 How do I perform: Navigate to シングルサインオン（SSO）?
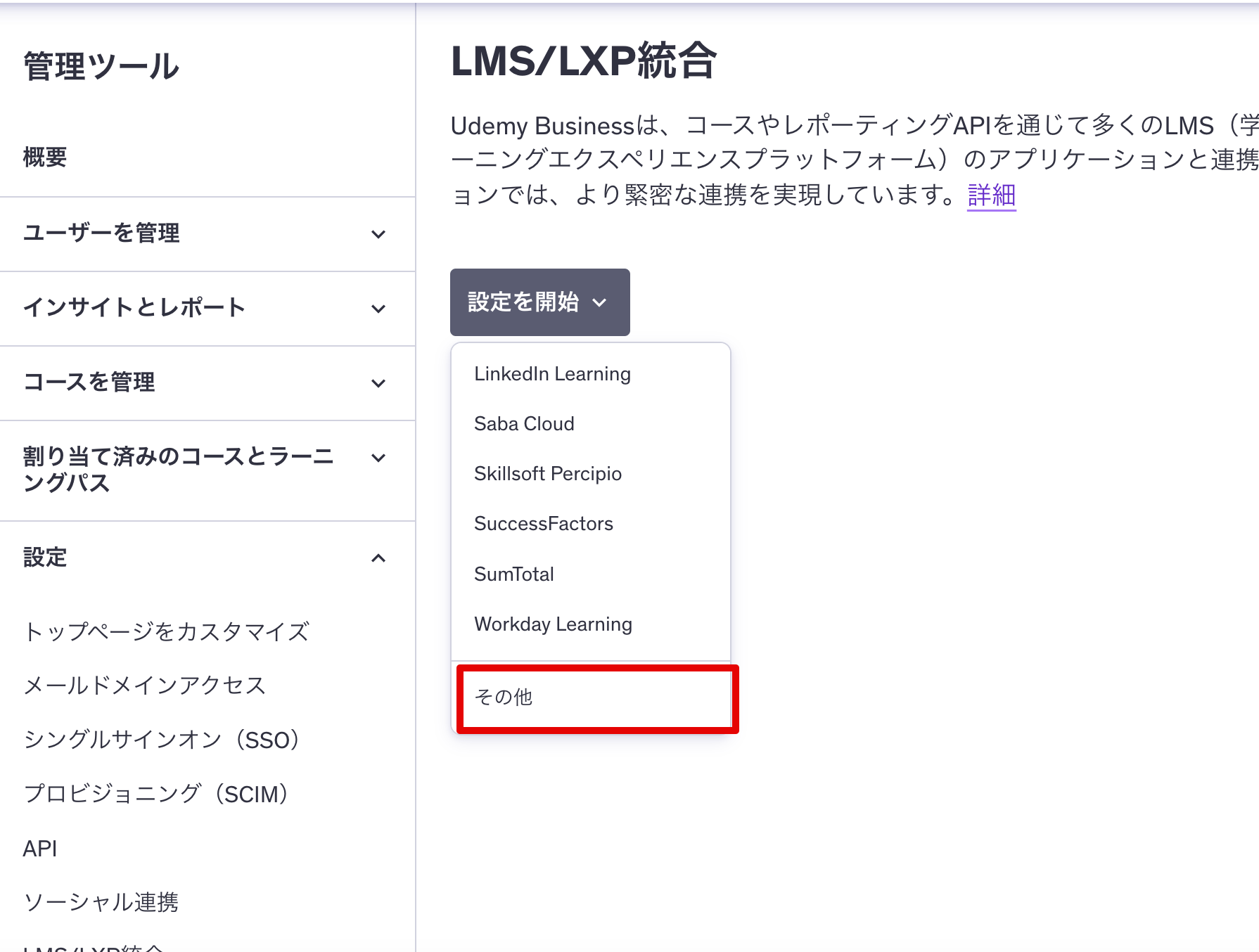click(162, 740)
